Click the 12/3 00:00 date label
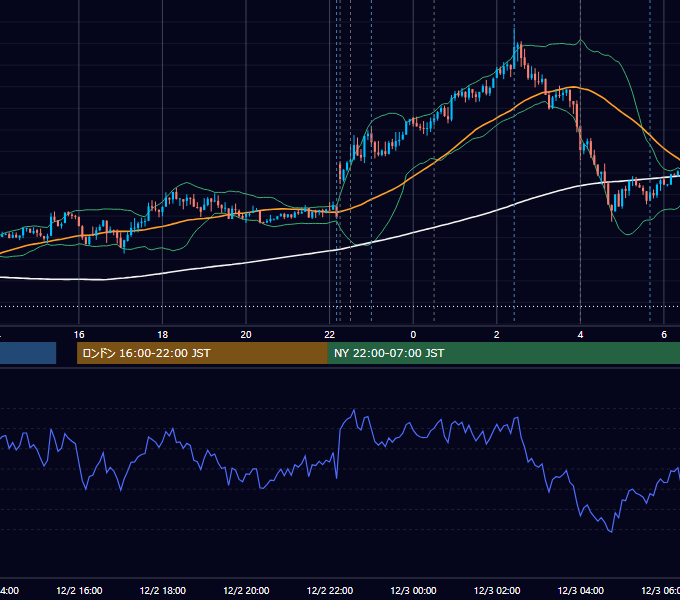Screen dimensions: 680x600 click(413, 590)
